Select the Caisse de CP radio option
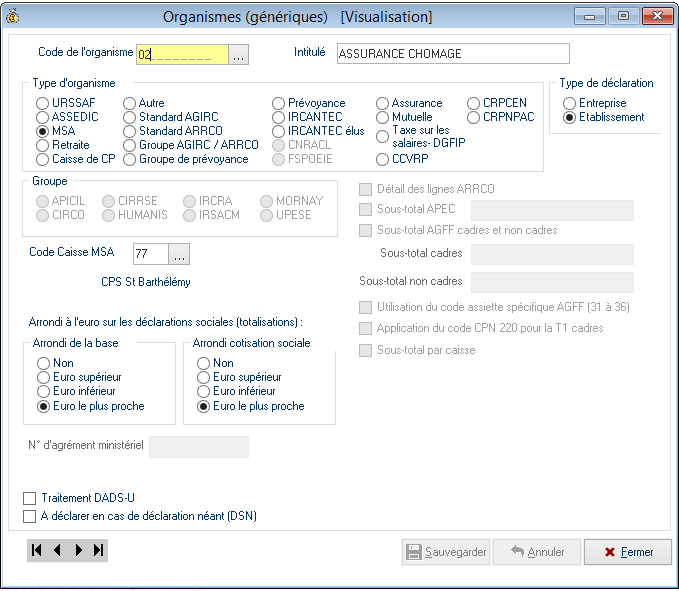Screen dimensions: 679x591 point(43,159)
